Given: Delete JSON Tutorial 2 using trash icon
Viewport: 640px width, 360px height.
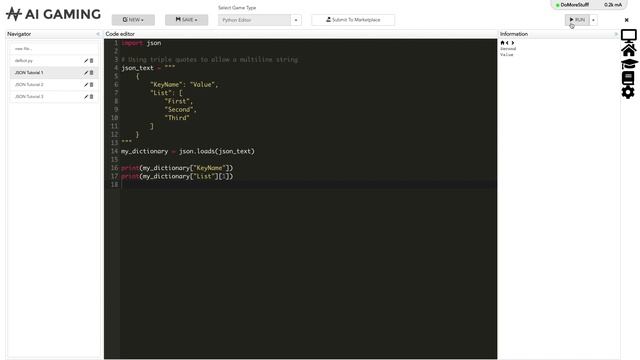Looking at the screenshot, I should [x=91, y=84].
